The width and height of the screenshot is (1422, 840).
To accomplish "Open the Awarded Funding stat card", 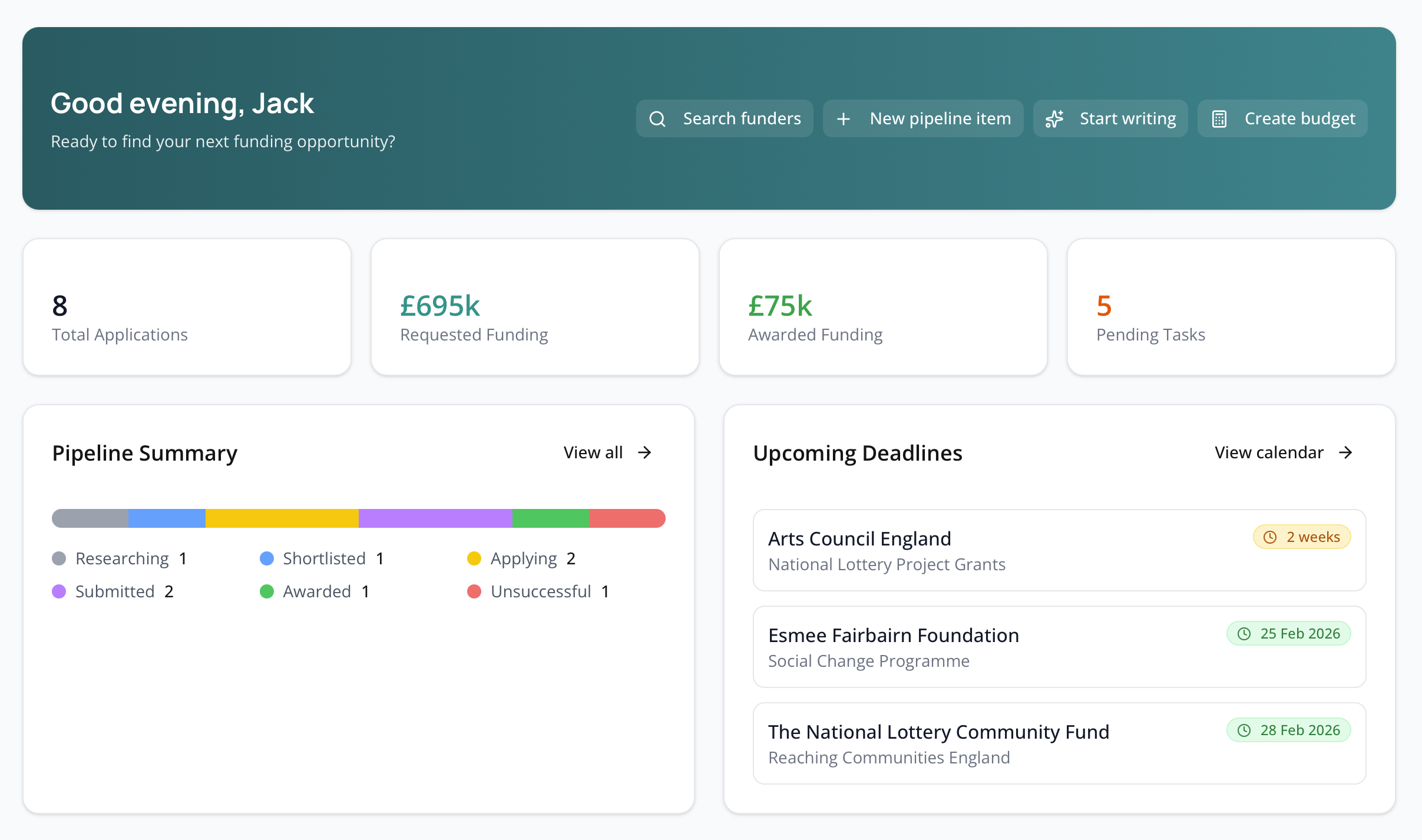I will coord(882,307).
